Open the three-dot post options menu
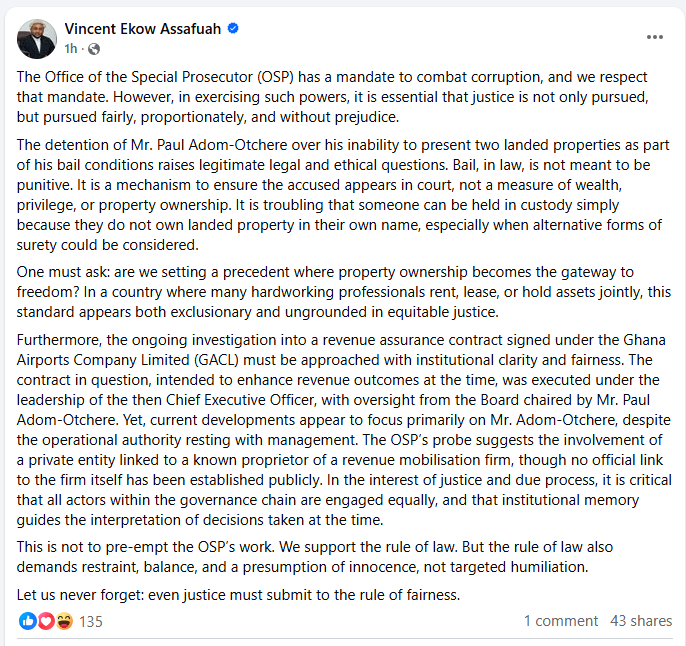The image size is (686, 646). pyautogui.click(x=654, y=37)
